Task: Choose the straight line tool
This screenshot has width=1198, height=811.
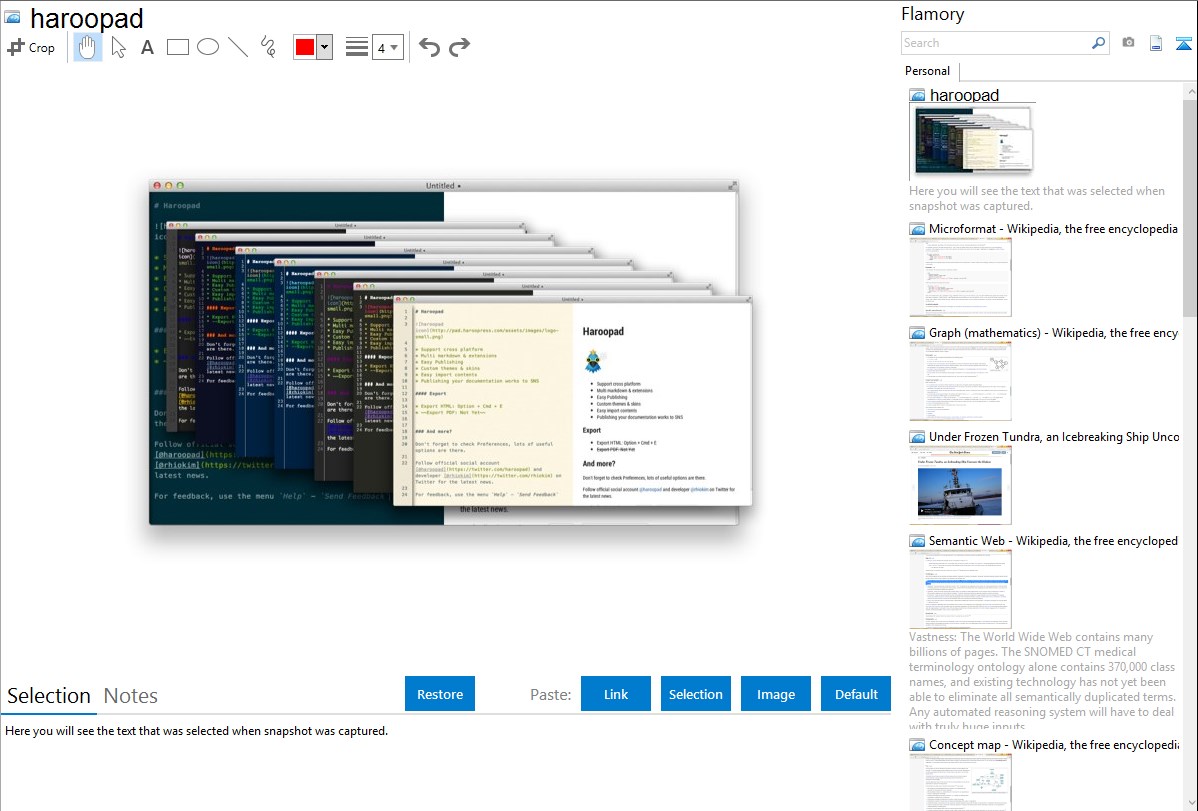Action: tap(238, 47)
